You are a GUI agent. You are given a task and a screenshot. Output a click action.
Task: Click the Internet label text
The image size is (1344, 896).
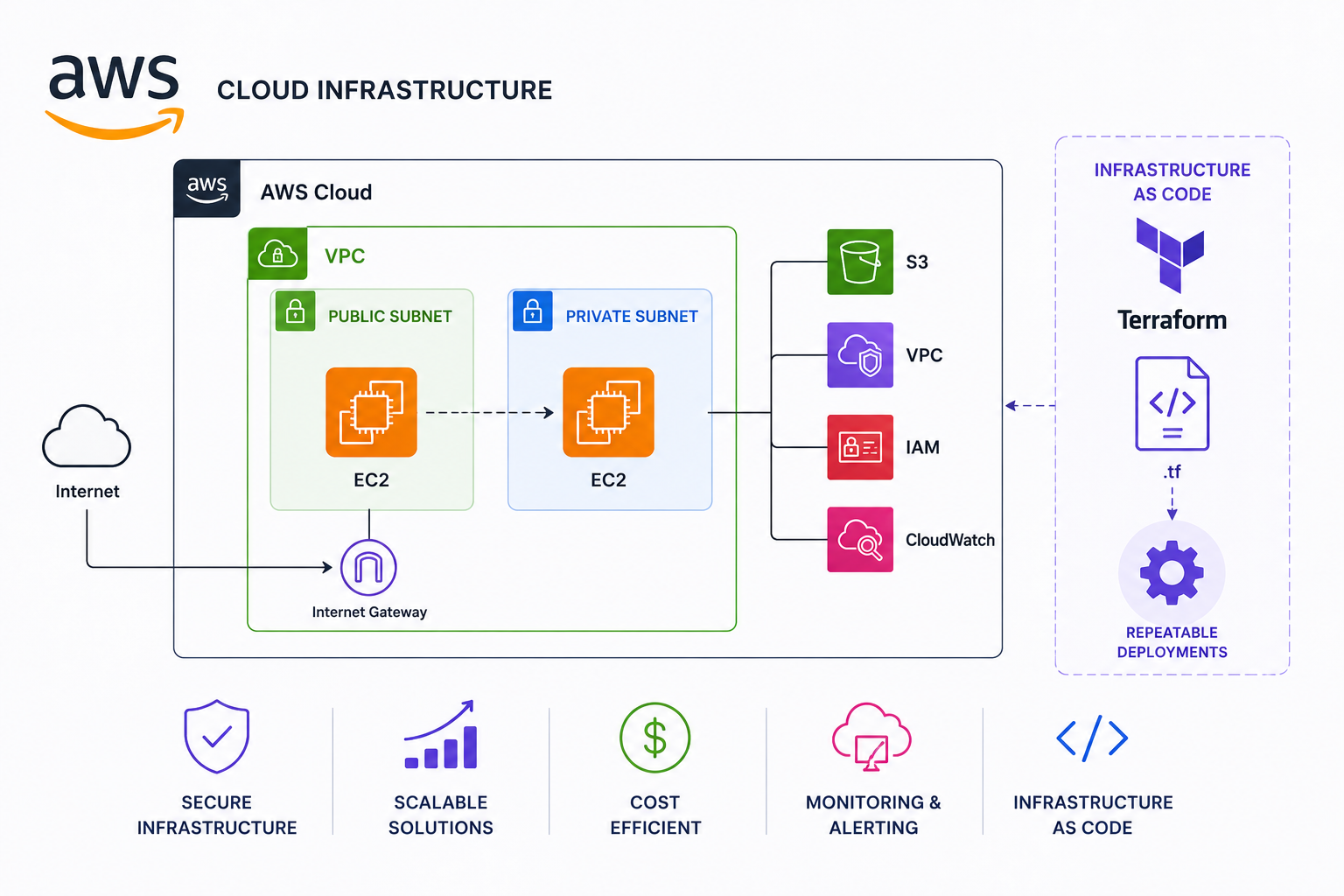click(87, 492)
